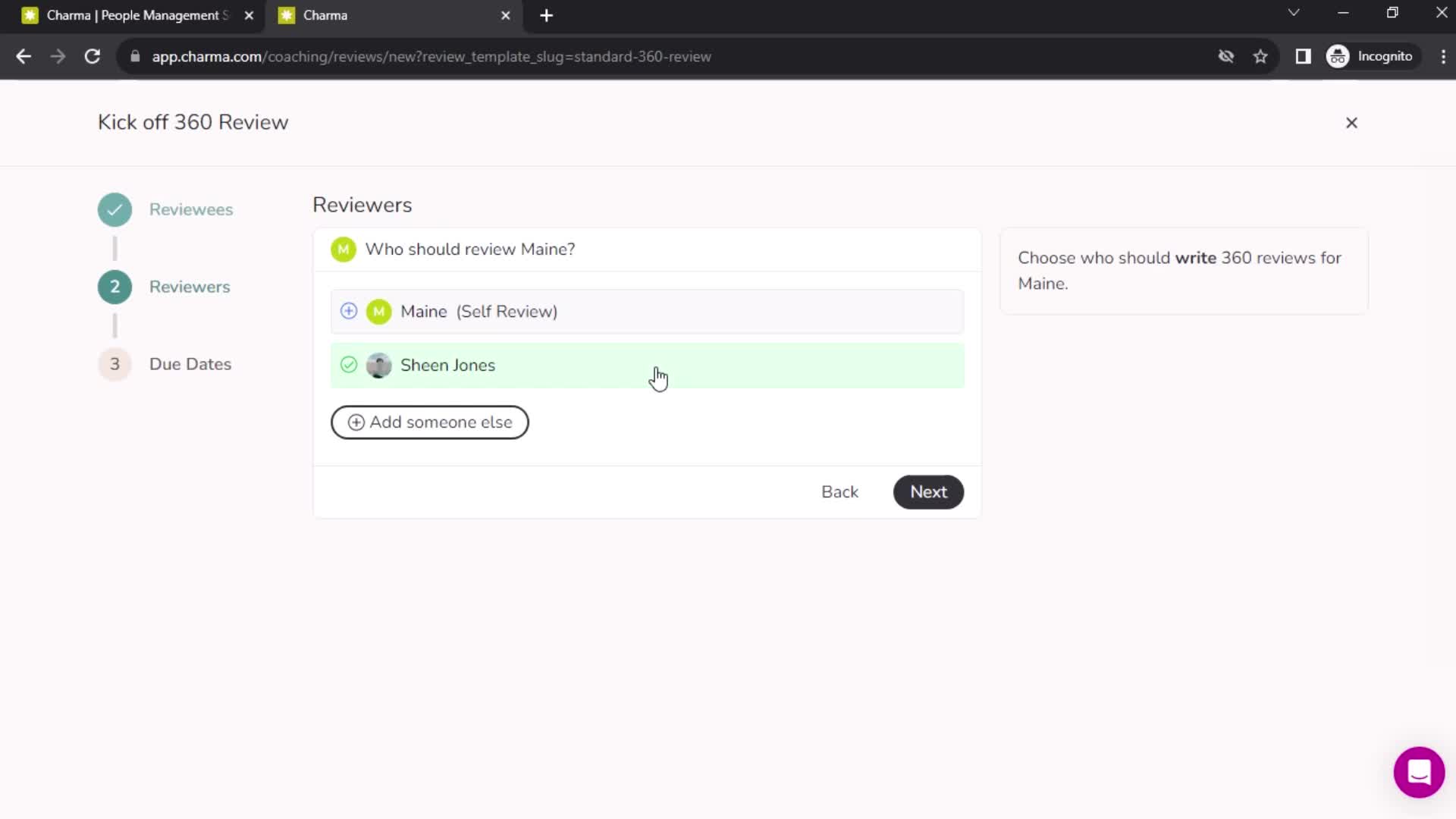The width and height of the screenshot is (1456, 819).
Task: Click Add someone else button
Action: point(430,422)
